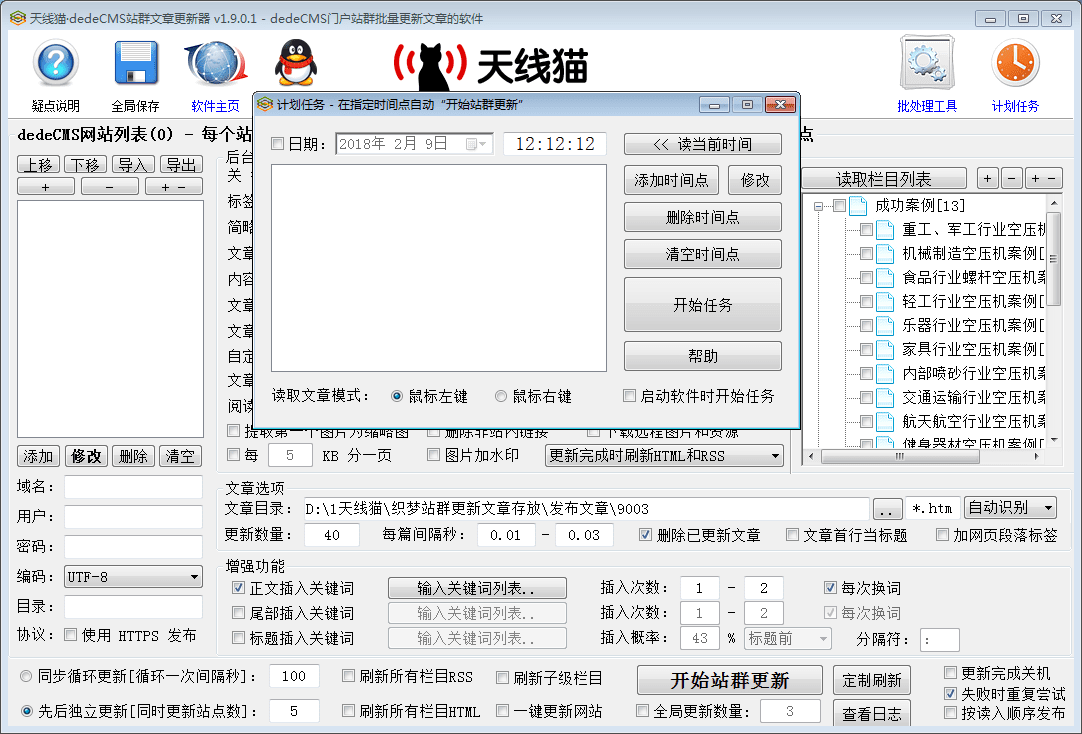Click the 12:12:12 time field
This screenshot has height=734, width=1082.
(x=555, y=143)
